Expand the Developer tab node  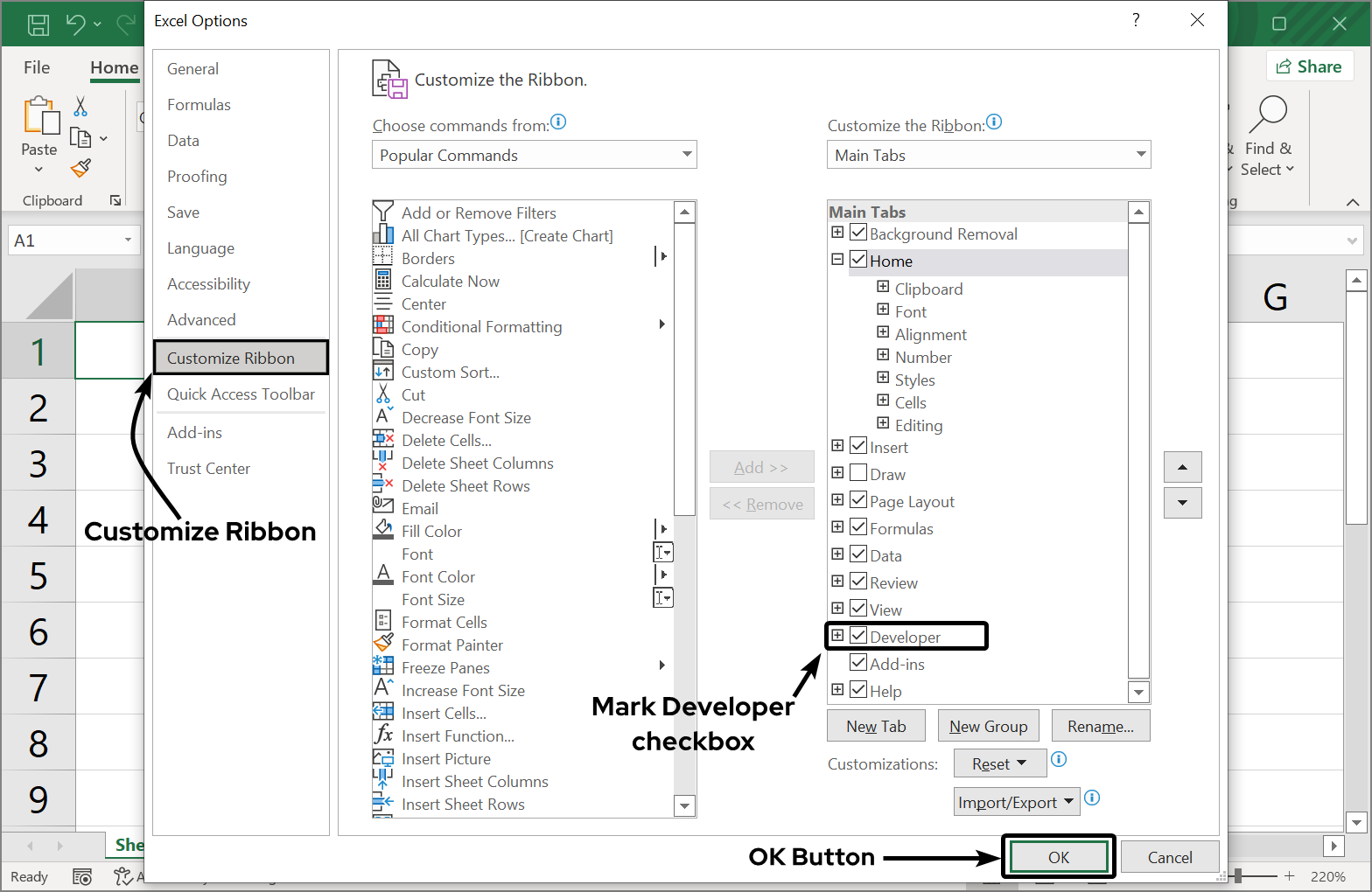[837, 636]
